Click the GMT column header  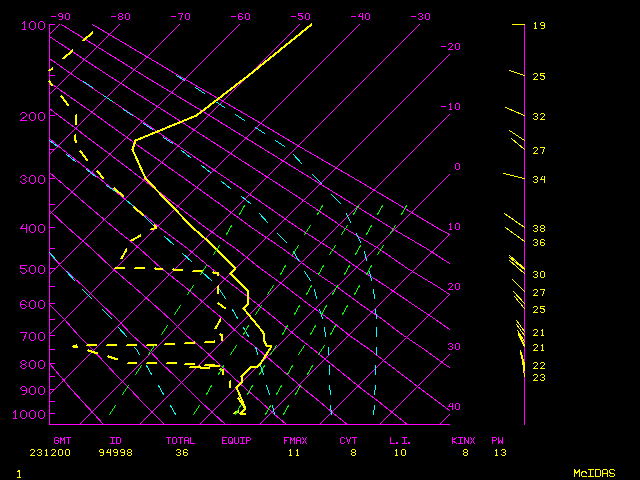pos(64,440)
